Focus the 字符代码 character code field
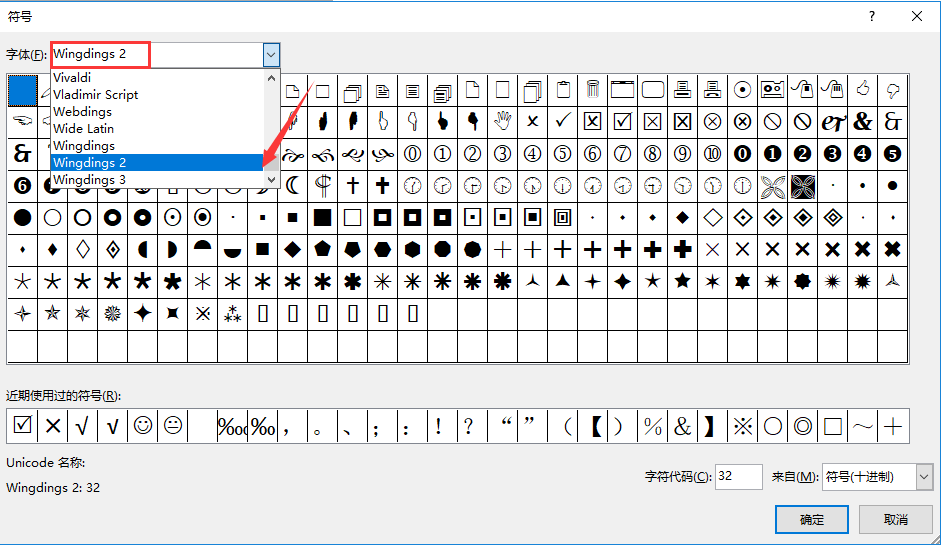The image size is (942, 545). [x=738, y=477]
